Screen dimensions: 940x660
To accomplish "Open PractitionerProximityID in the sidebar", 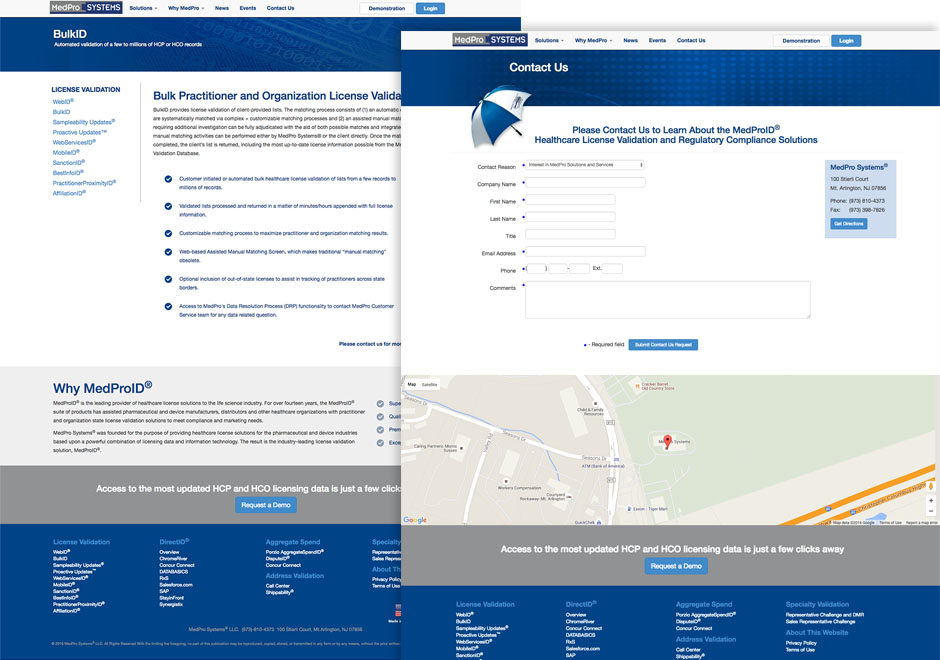I will pos(85,183).
